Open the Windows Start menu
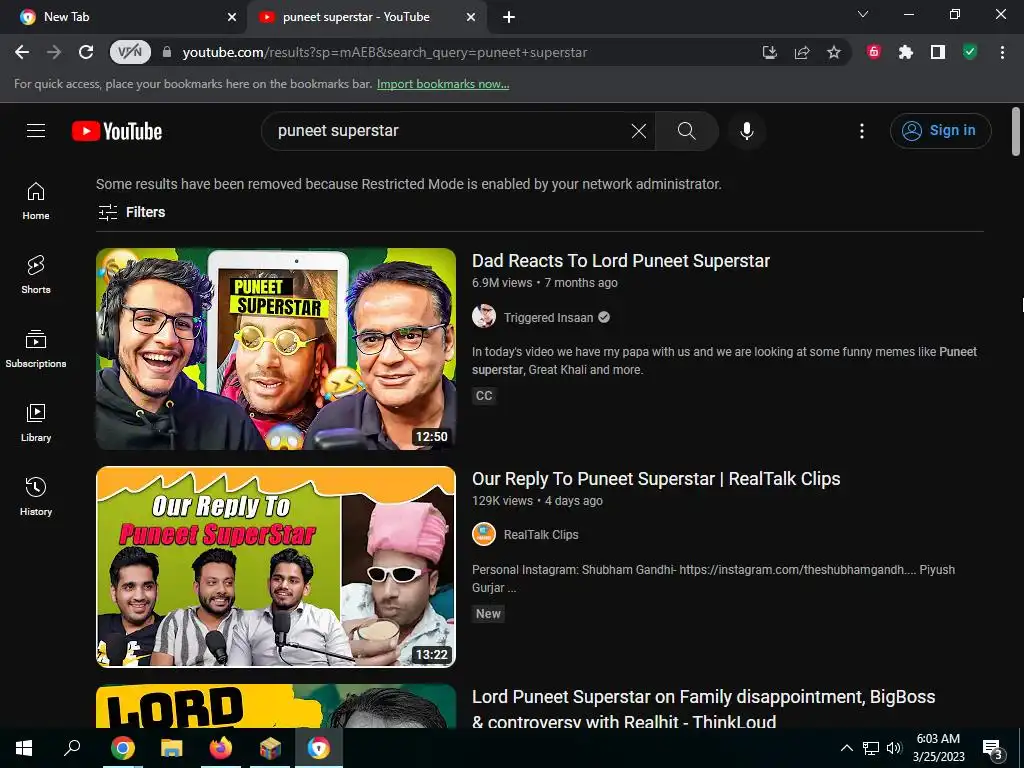1024x768 pixels. coord(24,748)
